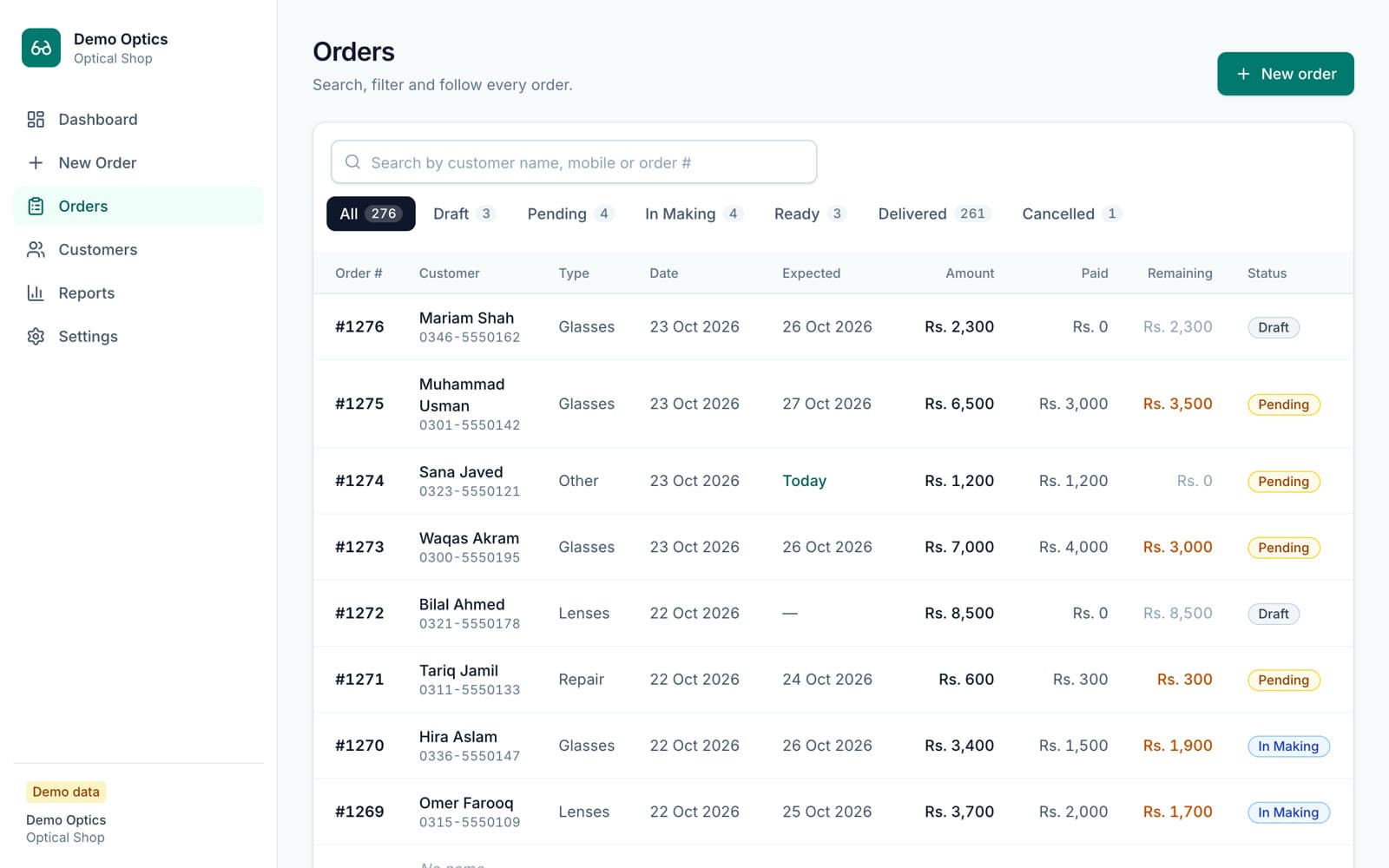Click the Status column header
Image resolution: width=1389 pixels, height=868 pixels.
coord(1267,273)
